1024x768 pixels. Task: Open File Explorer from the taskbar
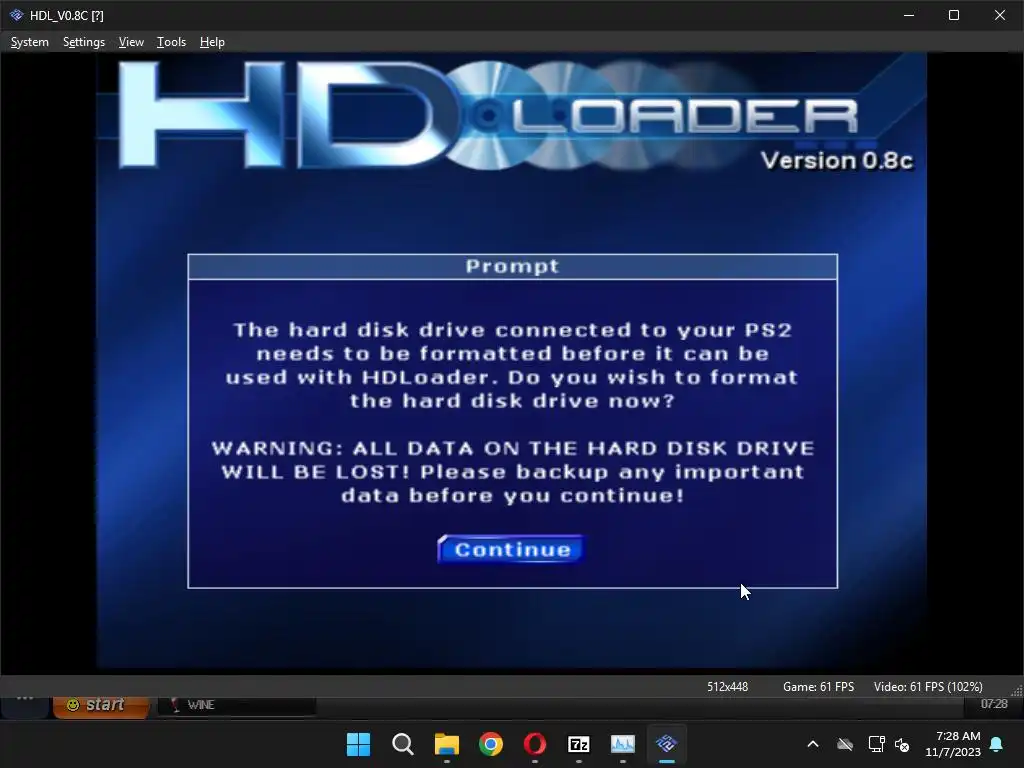447,744
